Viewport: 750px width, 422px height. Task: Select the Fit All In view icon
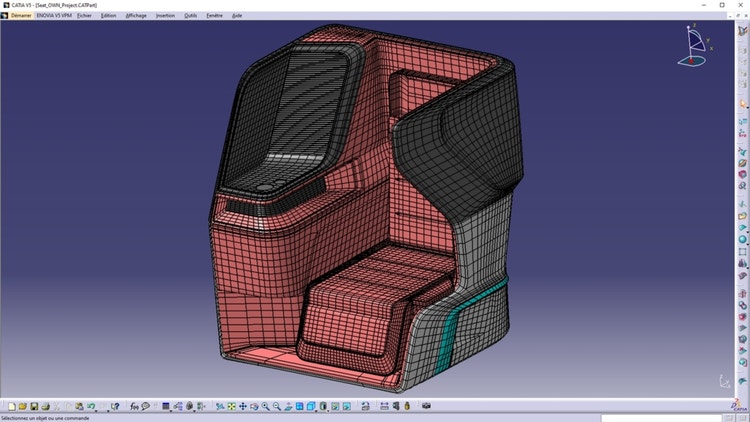point(231,407)
